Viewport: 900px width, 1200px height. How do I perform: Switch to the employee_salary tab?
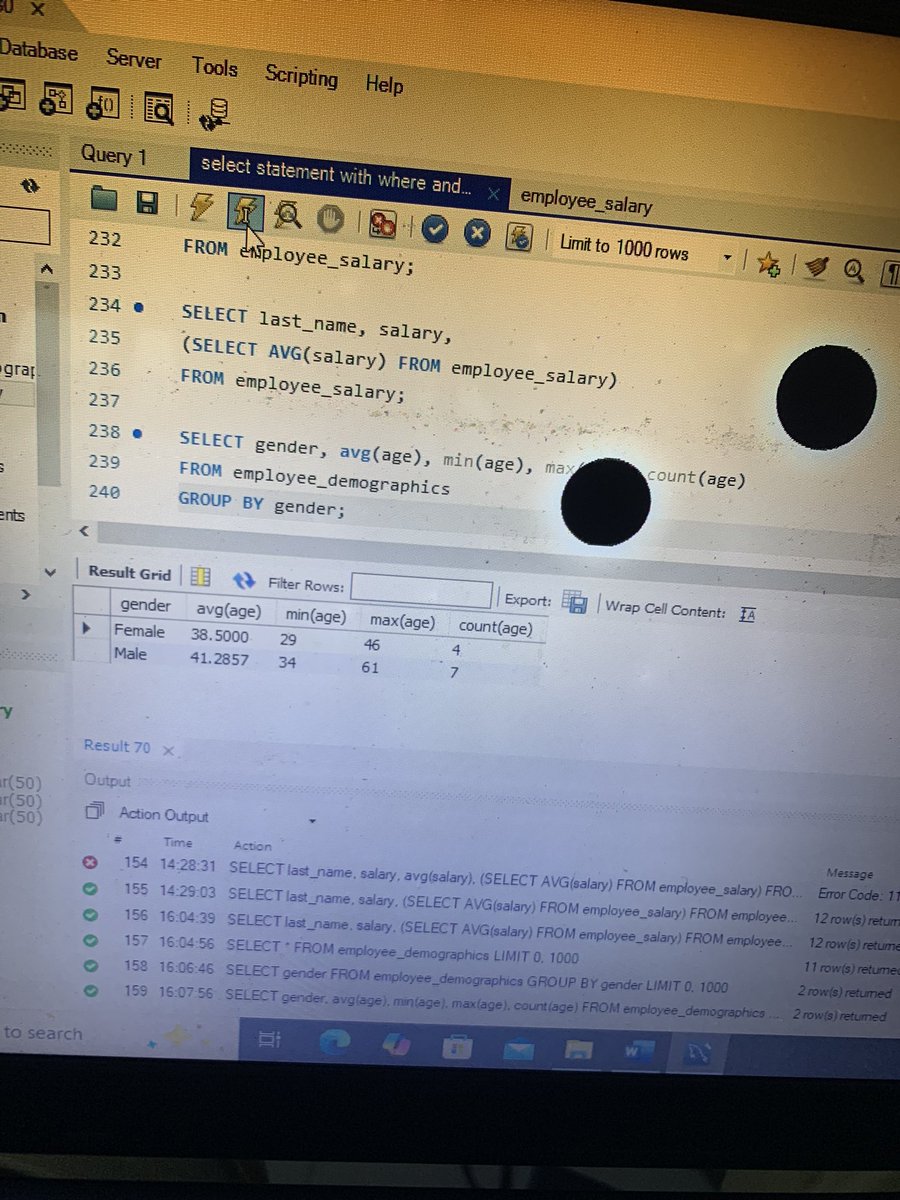586,201
